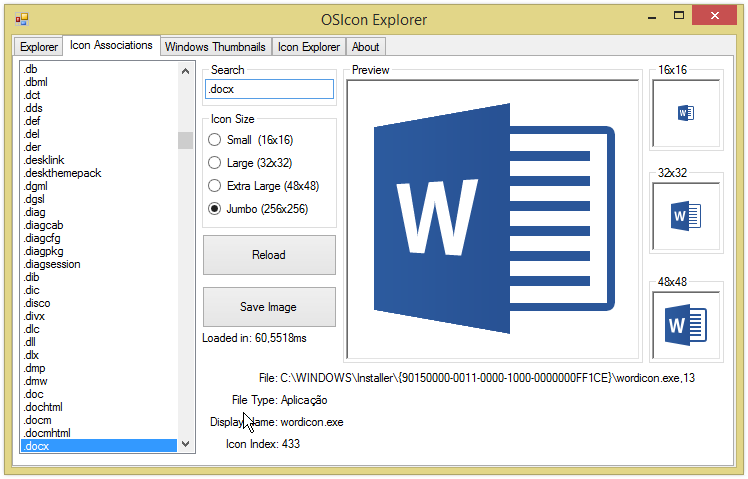Select Jumbo (256x256) icon size
Screen dimensions: 748x479
tap(214, 209)
